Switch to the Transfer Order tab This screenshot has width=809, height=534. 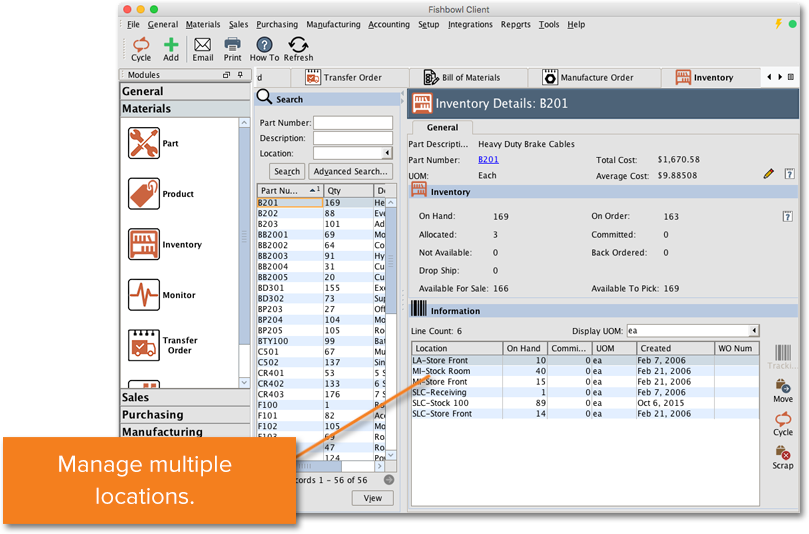click(x=350, y=77)
